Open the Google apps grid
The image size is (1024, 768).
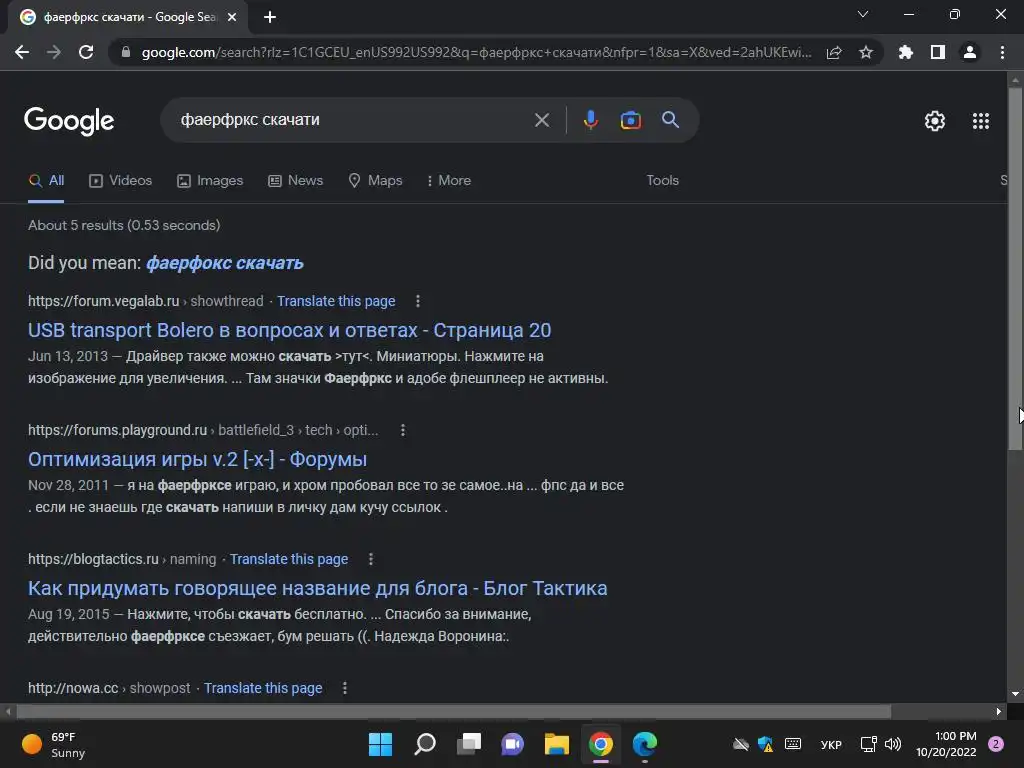pos(981,121)
